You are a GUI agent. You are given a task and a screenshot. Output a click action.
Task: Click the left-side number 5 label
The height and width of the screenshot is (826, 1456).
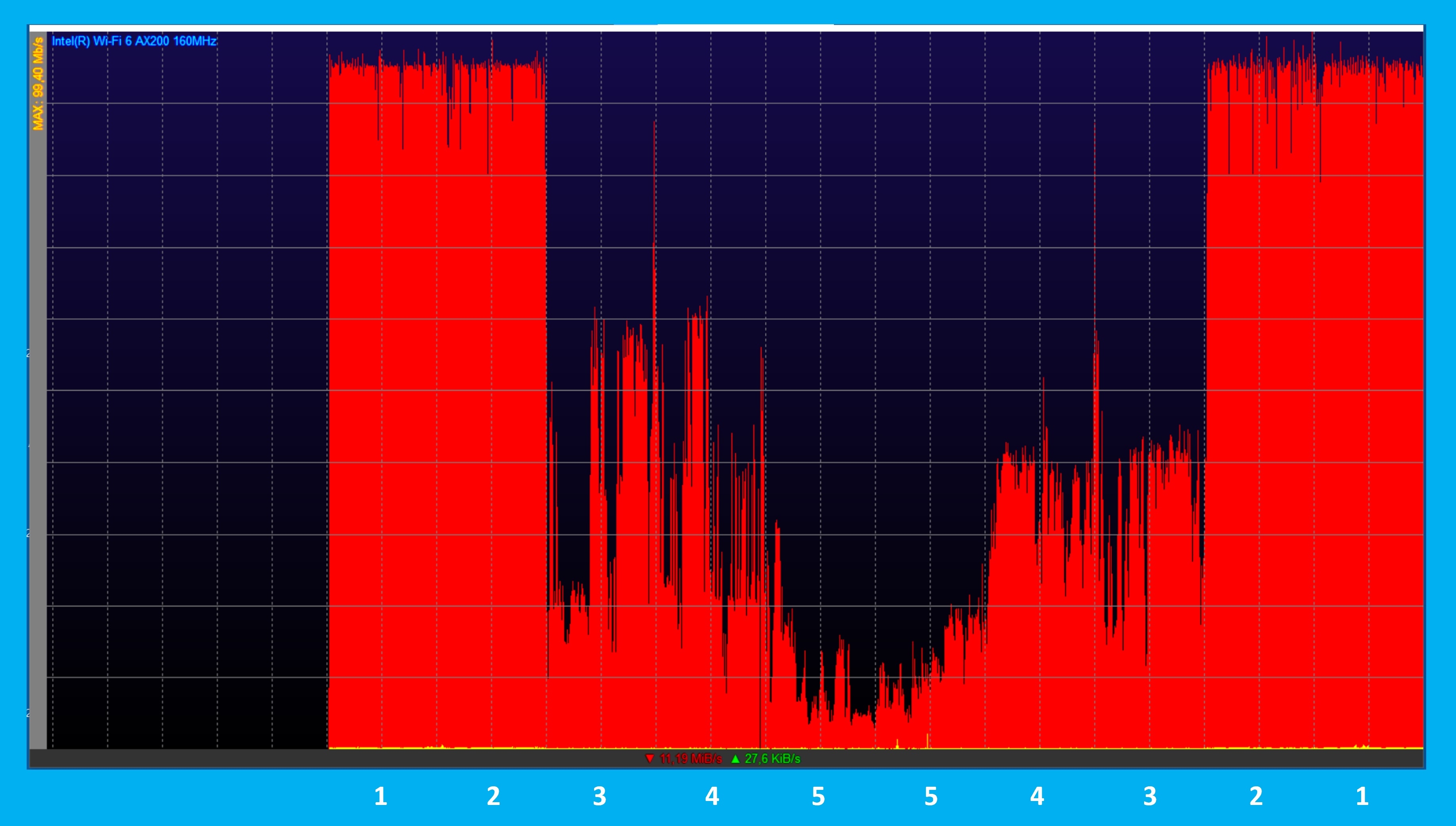pyautogui.click(x=818, y=797)
